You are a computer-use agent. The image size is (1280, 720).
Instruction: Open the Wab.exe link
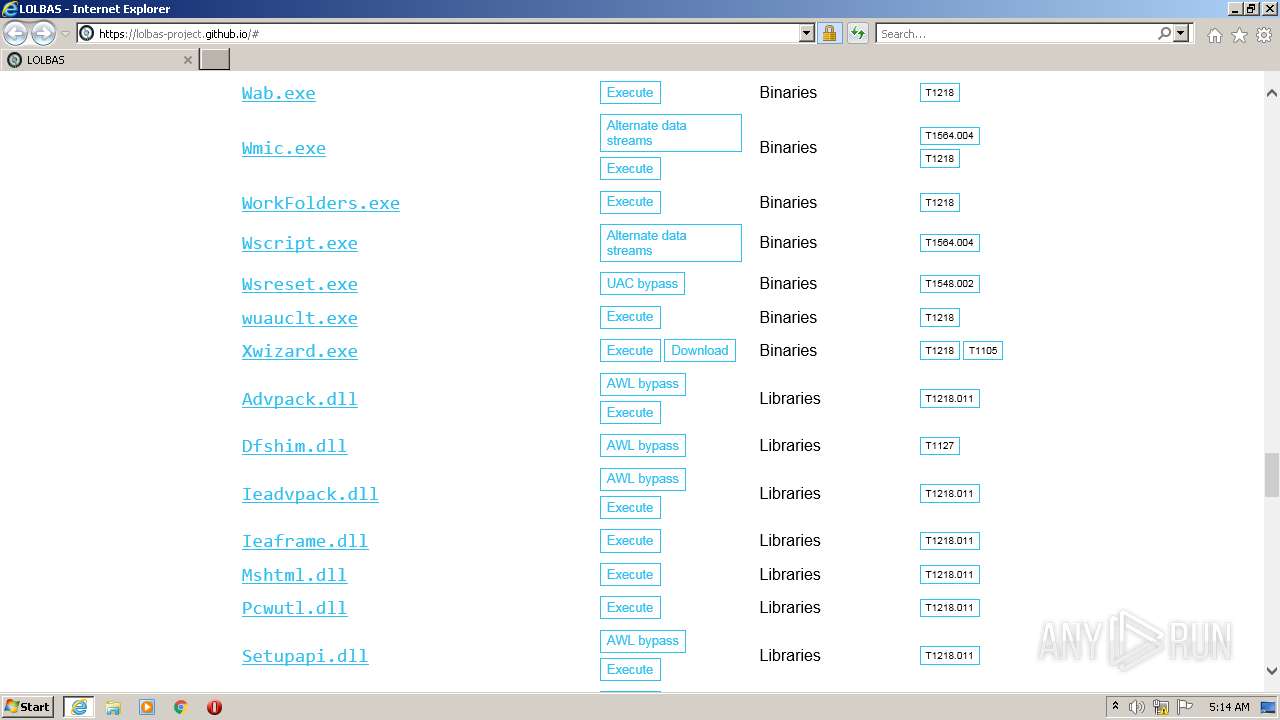278,93
